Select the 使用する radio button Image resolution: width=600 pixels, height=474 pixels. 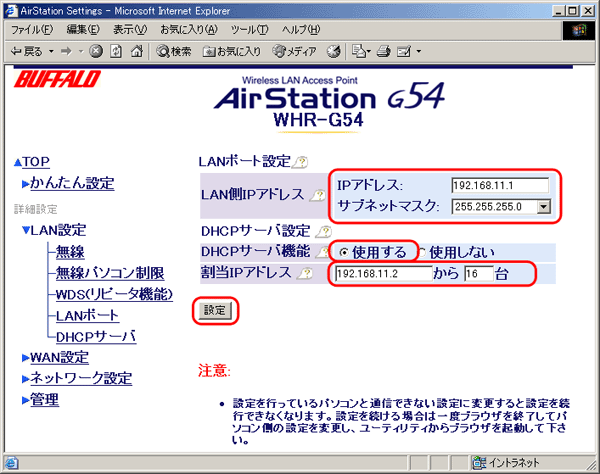pos(344,252)
